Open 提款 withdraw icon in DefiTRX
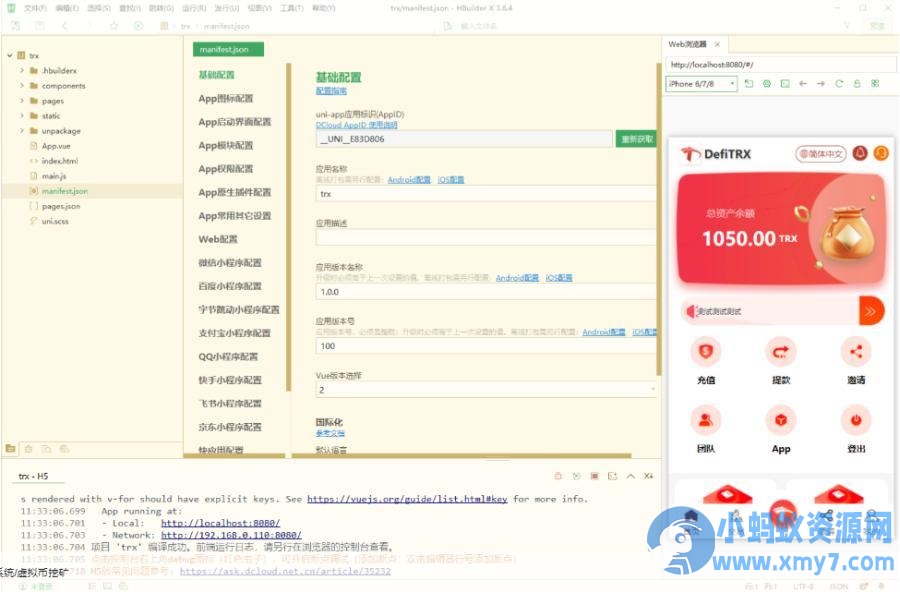The image size is (900, 592). tap(781, 351)
